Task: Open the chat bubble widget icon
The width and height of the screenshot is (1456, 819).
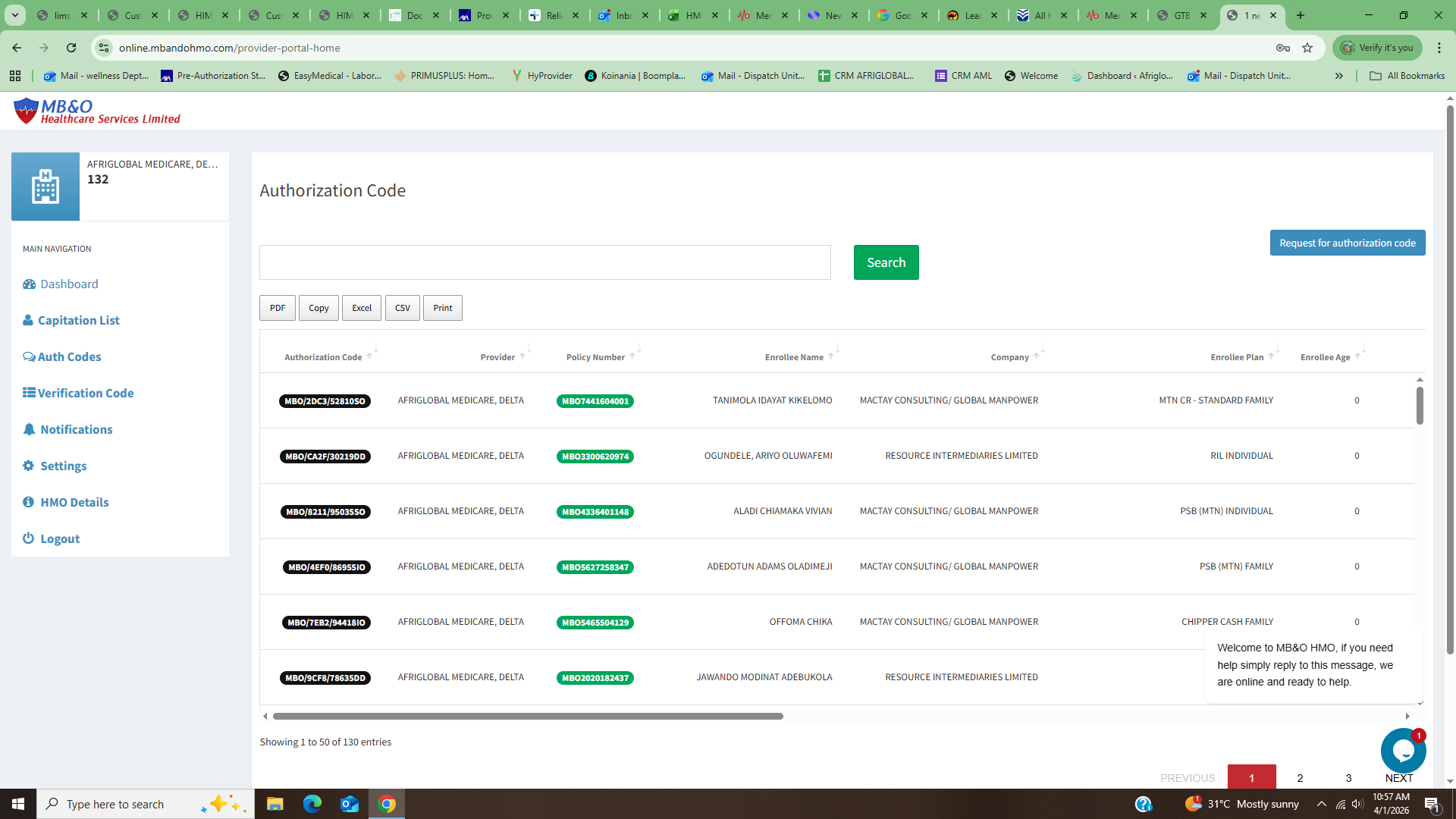Action: [1403, 751]
